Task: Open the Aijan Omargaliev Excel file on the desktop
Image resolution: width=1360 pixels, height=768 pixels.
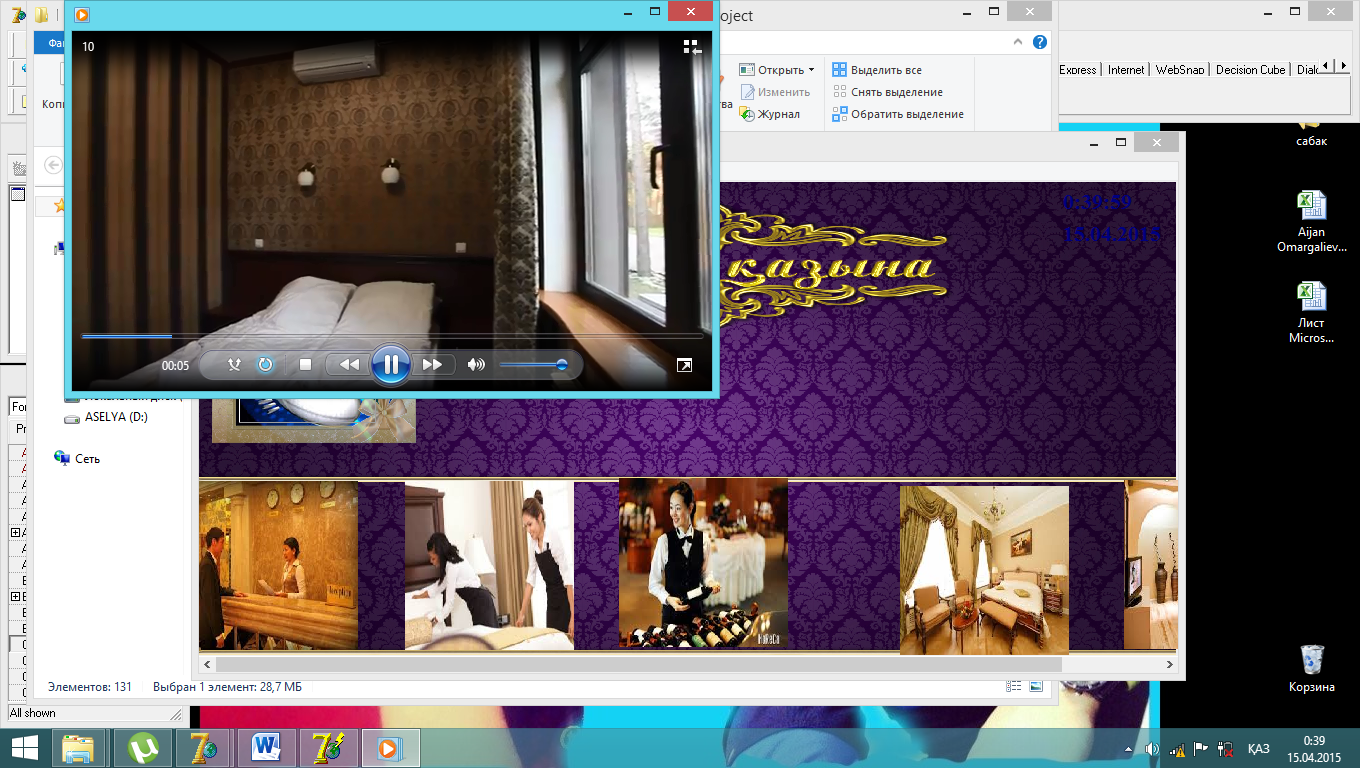Action: click(1311, 222)
